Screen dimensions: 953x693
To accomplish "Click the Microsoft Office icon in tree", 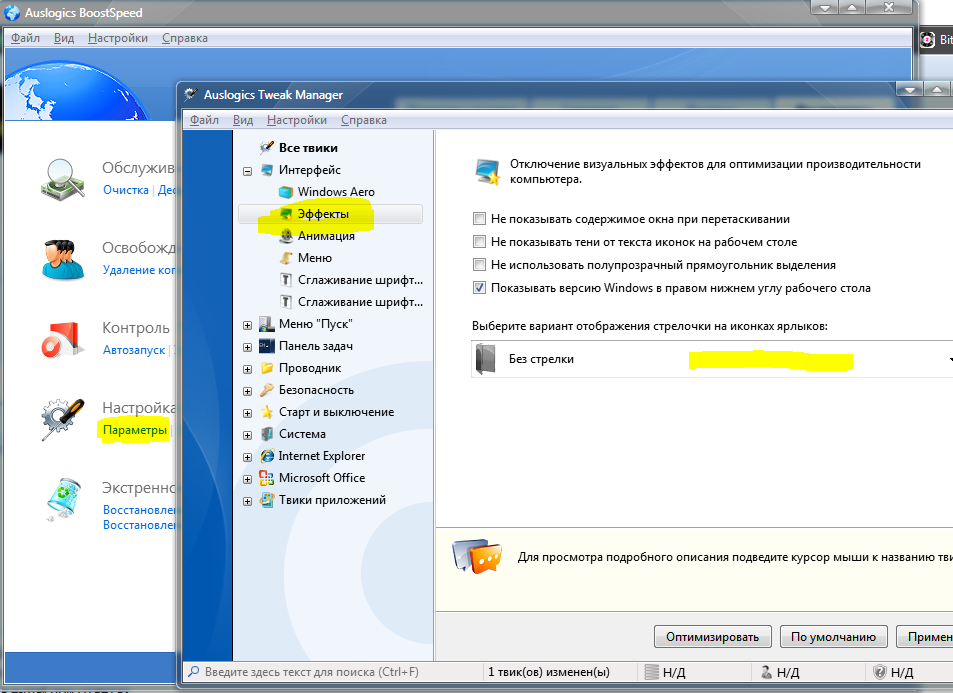I will (x=267, y=478).
